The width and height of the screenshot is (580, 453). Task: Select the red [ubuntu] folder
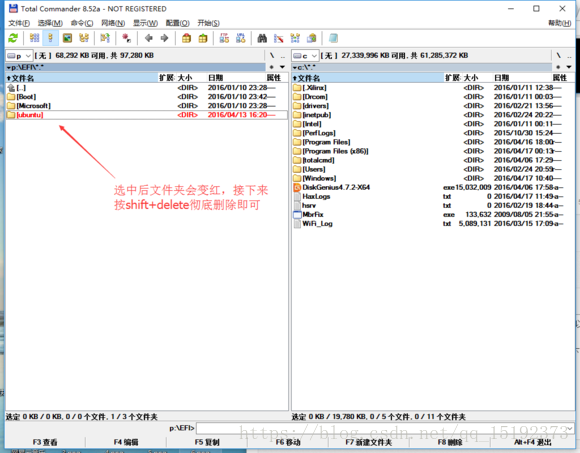click(146, 115)
